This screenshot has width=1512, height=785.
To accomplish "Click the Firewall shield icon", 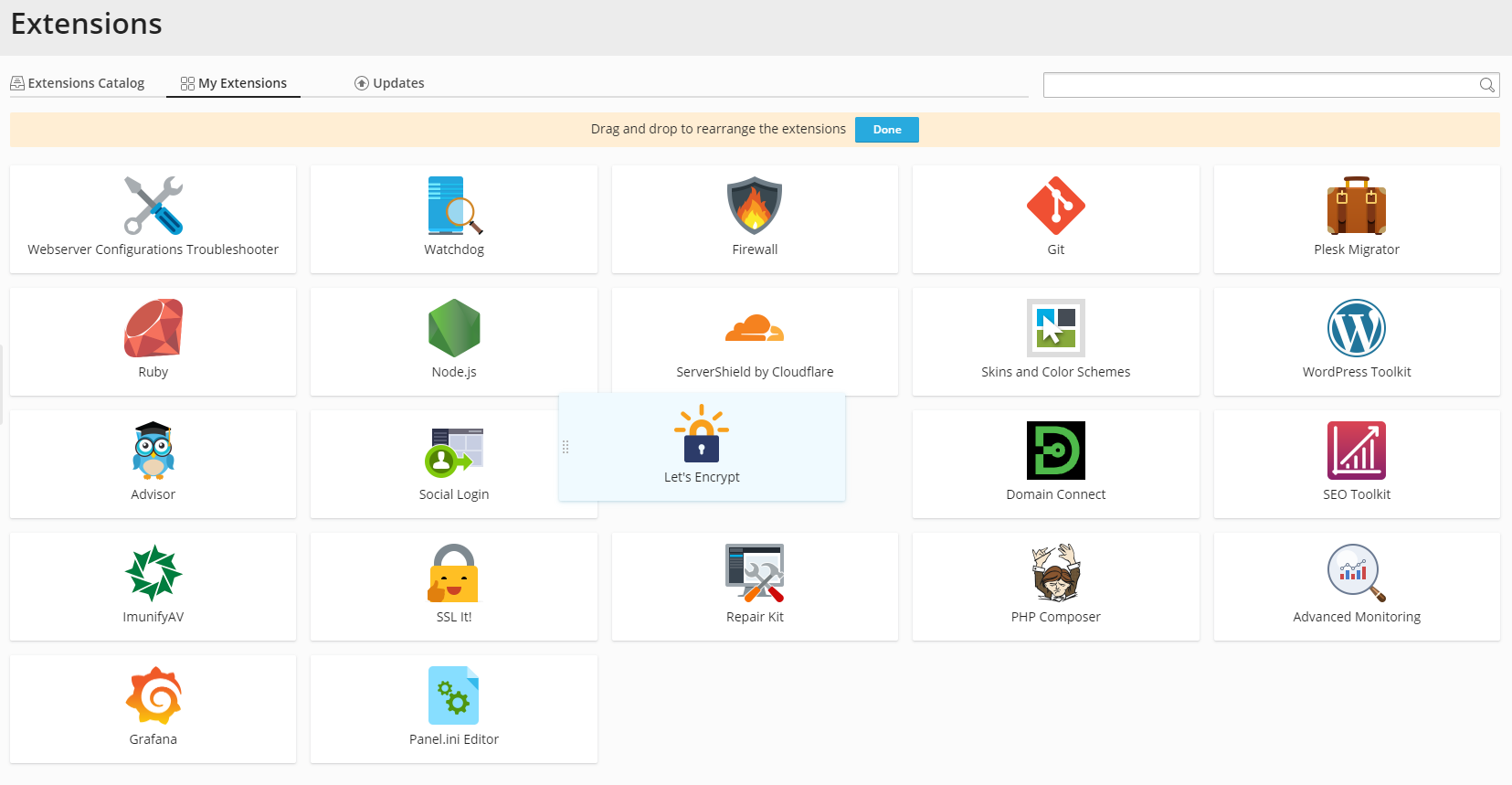I will point(755,206).
